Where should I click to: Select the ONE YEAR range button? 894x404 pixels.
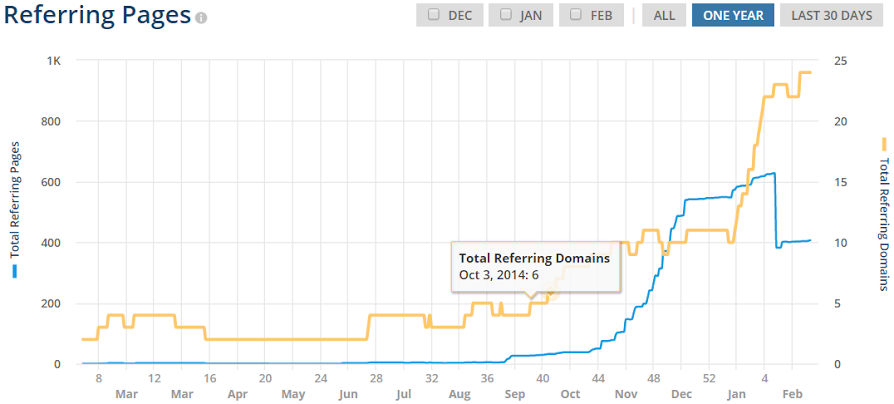click(x=733, y=15)
